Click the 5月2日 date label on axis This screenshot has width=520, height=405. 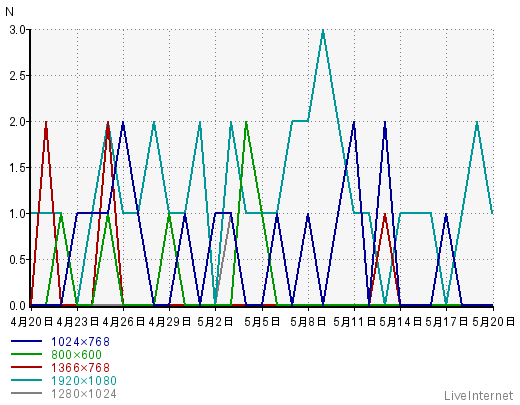215,322
